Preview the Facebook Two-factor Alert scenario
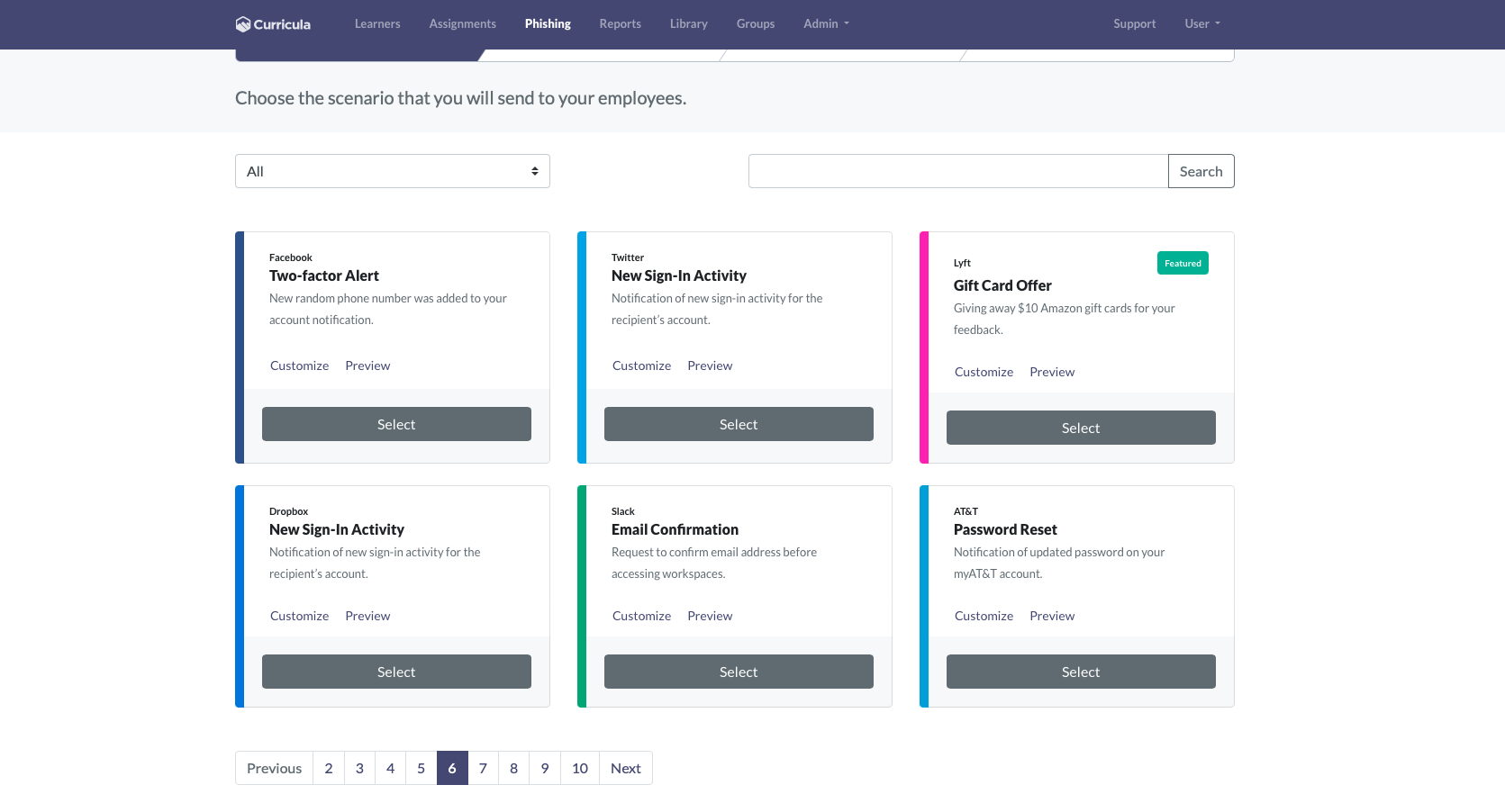The width and height of the screenshot is (1505, 812). point(367,365)
